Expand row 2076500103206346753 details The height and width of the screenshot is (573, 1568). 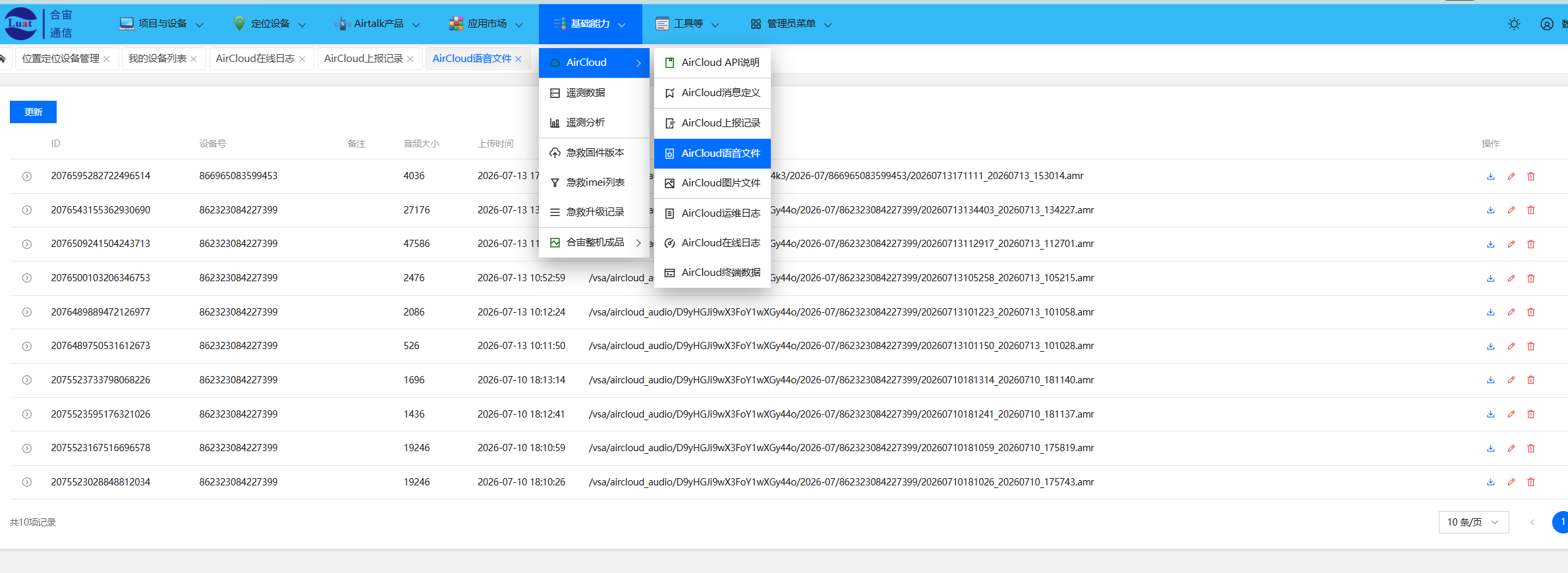pyautogui.click(x=27, y=279)
